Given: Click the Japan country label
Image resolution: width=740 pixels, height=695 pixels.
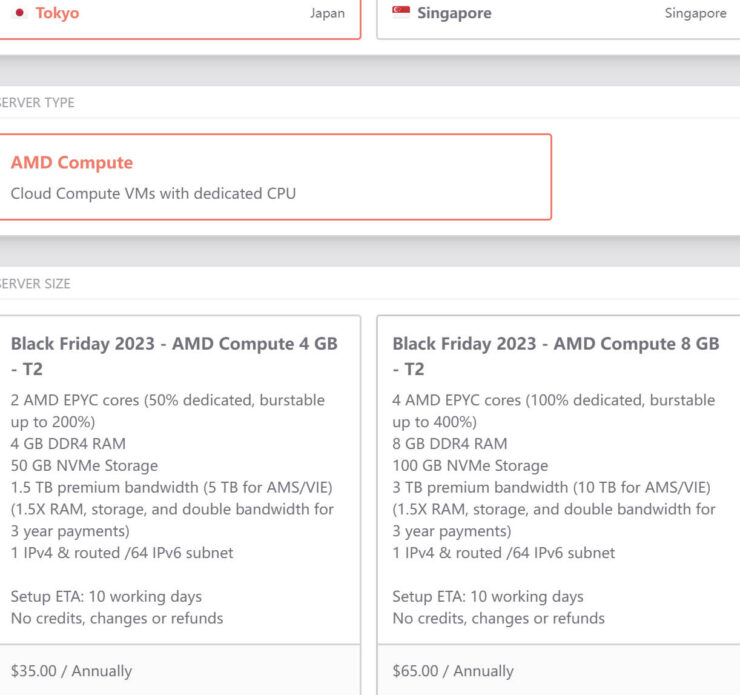Looking at the screenshot, I should [x=327, y=13].
